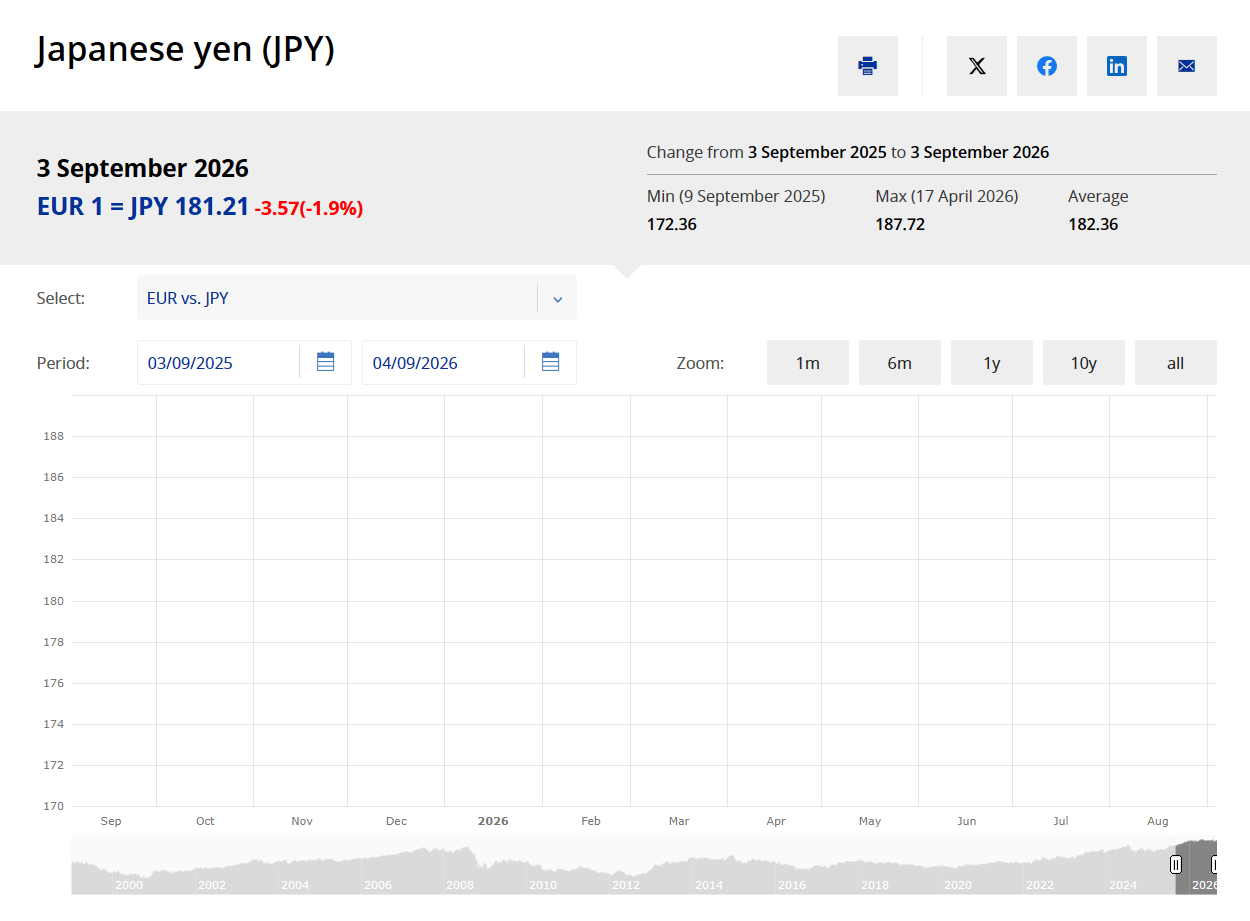This screenshot has width=1250, height=921.
Task: Click 2000 on the navigator timeline
Action: (129, 885)
